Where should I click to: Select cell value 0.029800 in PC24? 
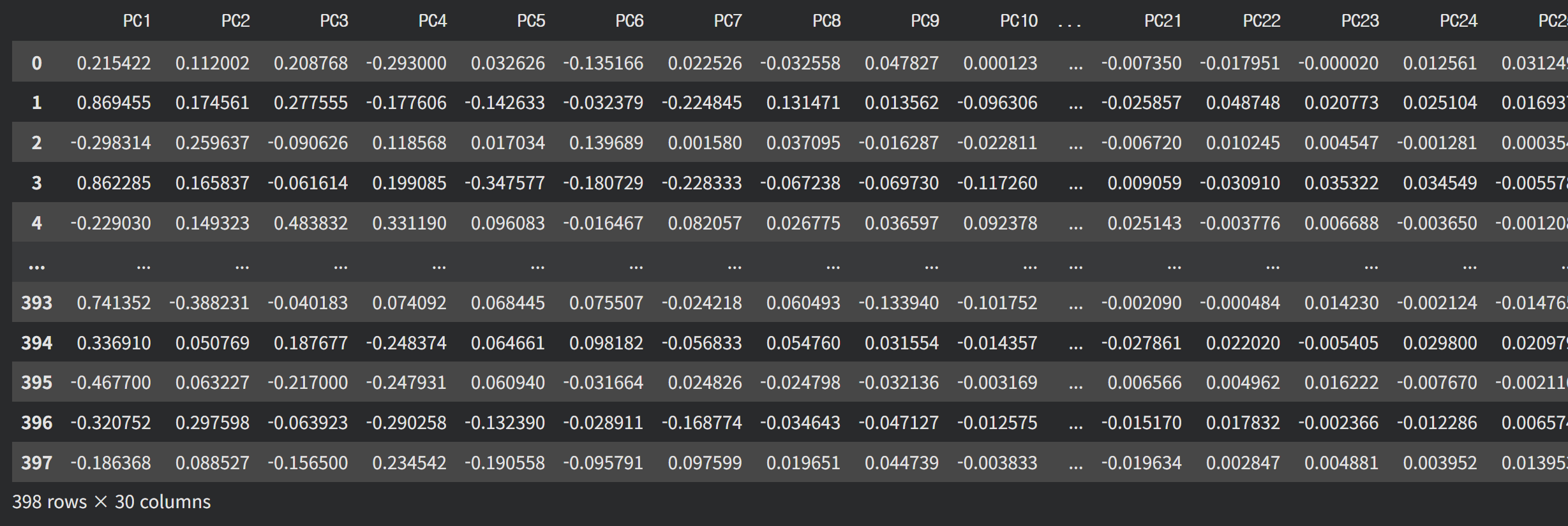pos(1440,343)
